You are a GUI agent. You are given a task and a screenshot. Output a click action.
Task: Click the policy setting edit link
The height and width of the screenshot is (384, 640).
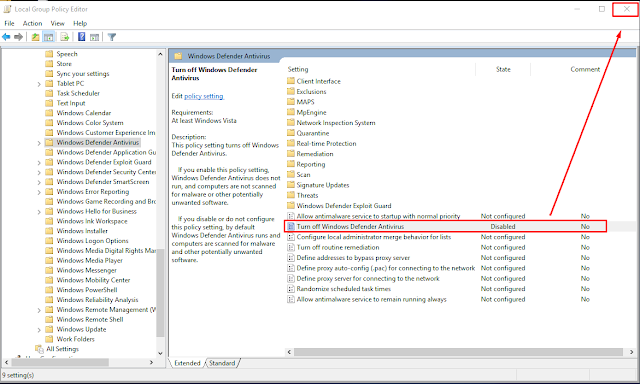pyautogui.click(x=204, y=96)
